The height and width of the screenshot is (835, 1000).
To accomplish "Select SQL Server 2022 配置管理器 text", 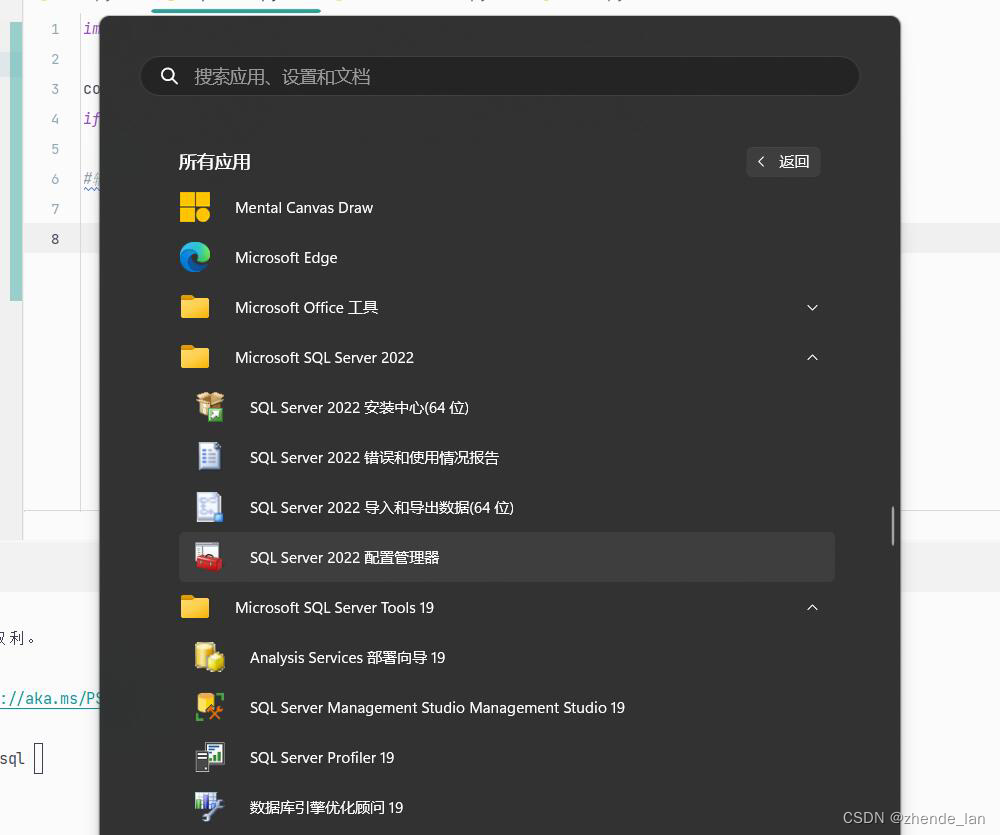I will [344, 558].
